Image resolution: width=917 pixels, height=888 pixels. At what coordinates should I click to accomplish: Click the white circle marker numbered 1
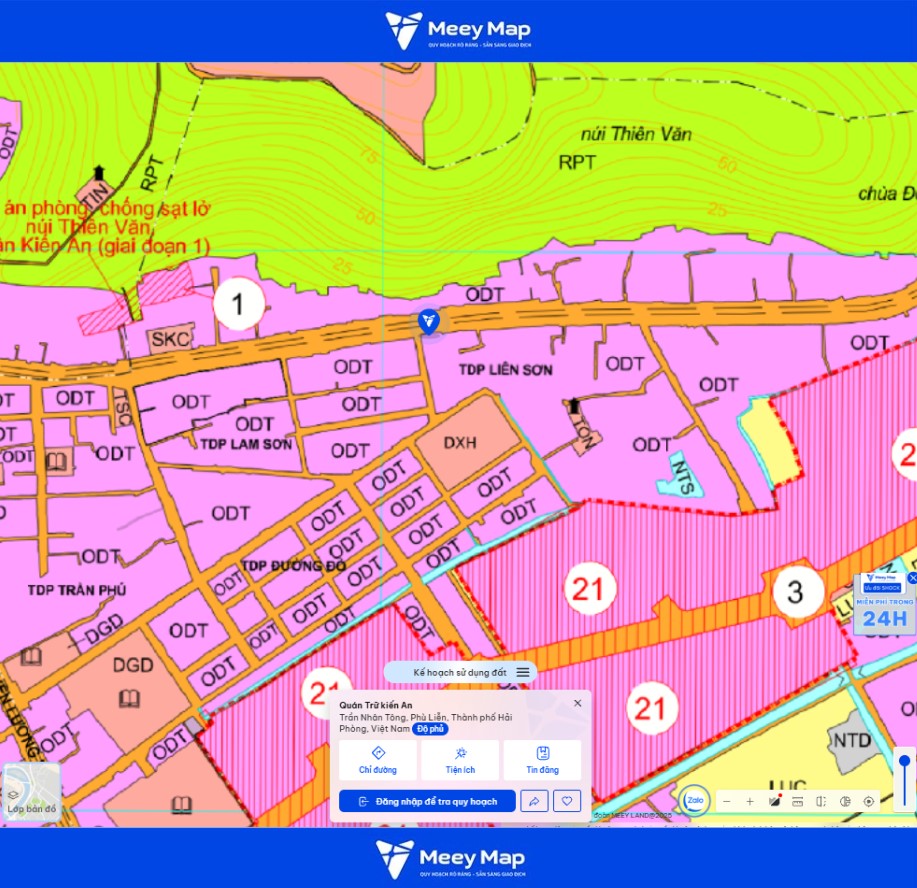point(238,304)
